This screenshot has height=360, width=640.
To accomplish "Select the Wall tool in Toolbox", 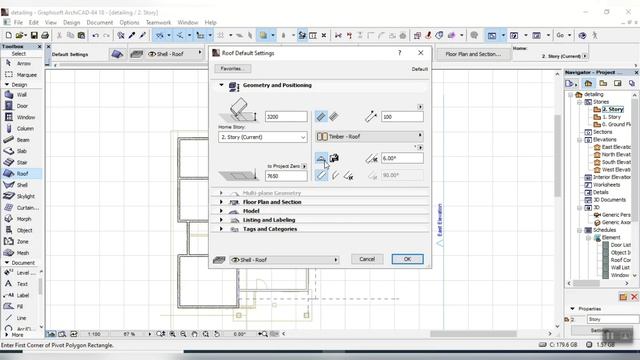I will tap(21, 95).
